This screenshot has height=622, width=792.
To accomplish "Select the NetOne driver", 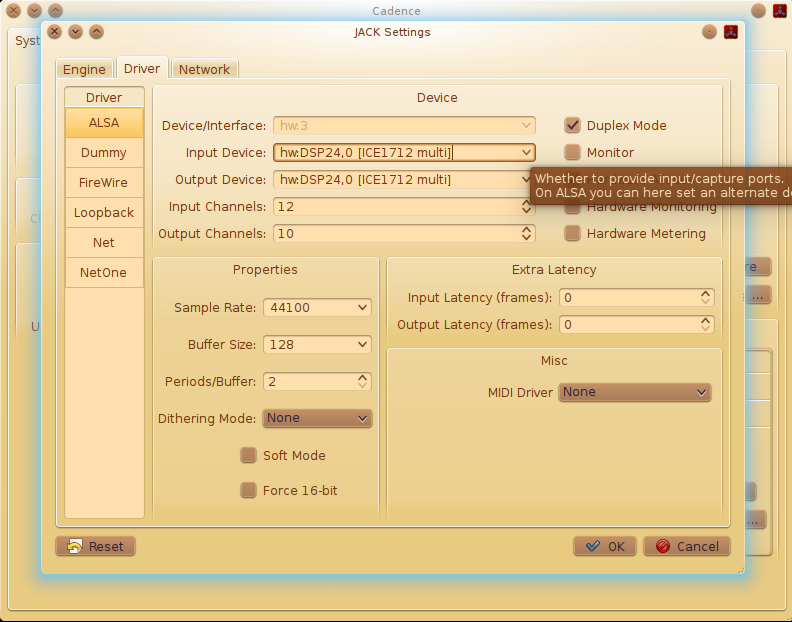I will [104, 272].
